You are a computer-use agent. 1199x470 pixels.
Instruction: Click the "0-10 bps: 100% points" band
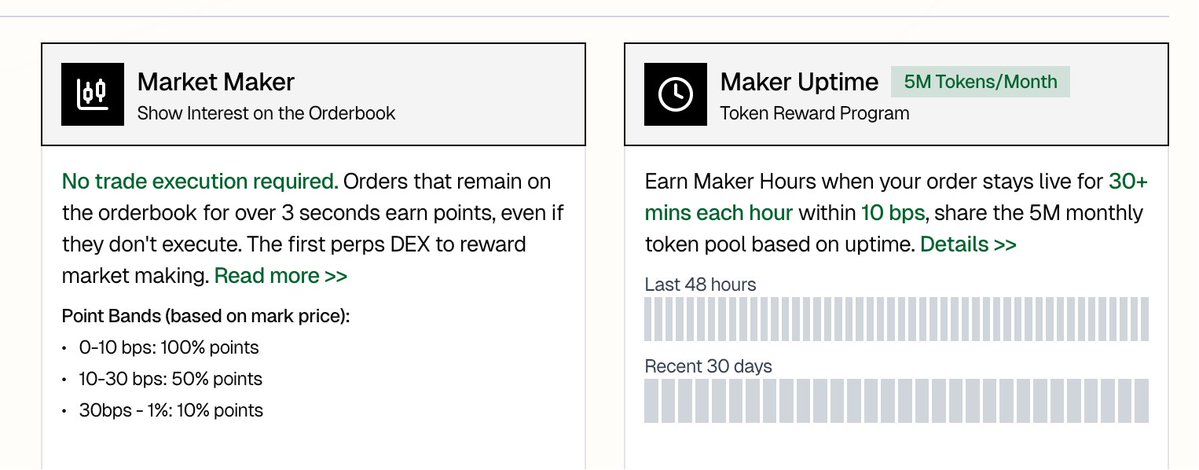[x=169, y=348]
